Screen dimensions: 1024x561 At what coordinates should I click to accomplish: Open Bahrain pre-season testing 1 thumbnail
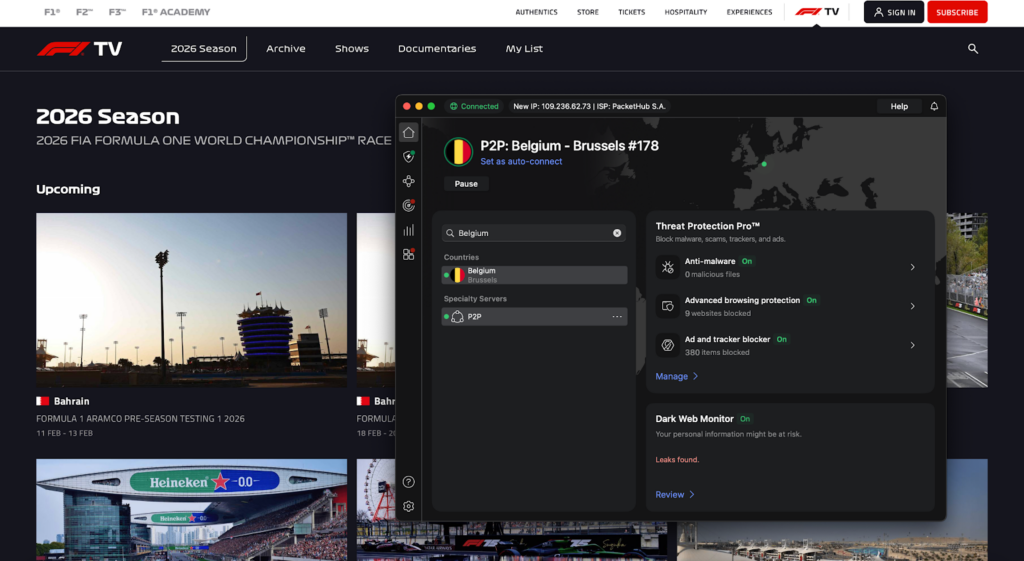(191, 300)
